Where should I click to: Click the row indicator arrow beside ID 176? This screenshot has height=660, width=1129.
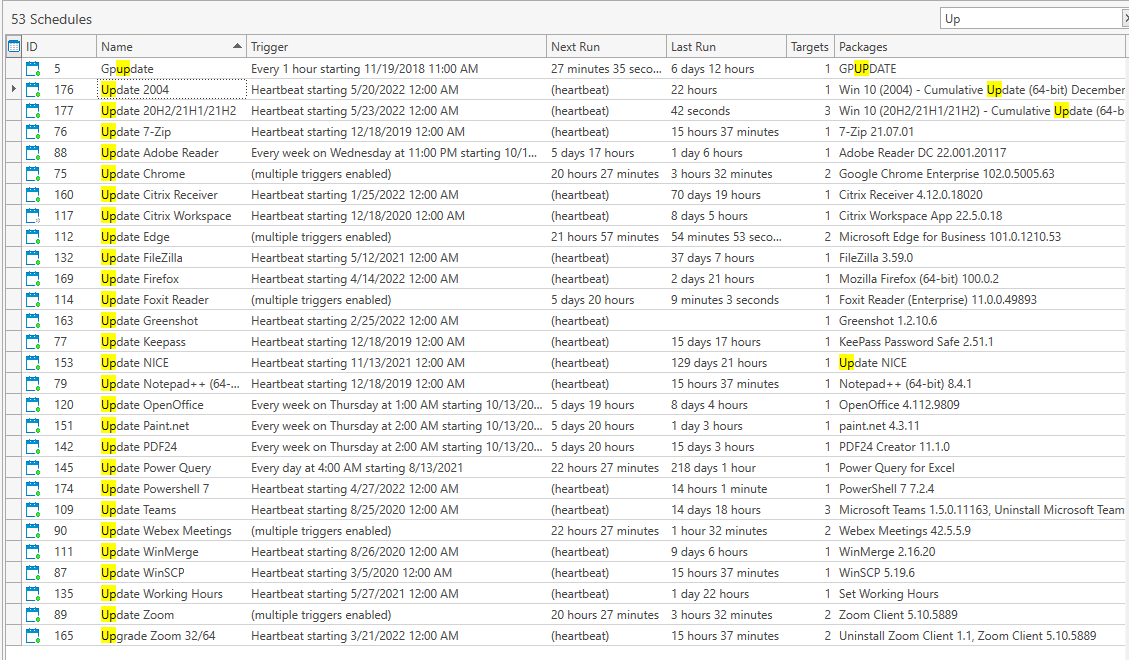pyautogui.click(x=13, y=90)
